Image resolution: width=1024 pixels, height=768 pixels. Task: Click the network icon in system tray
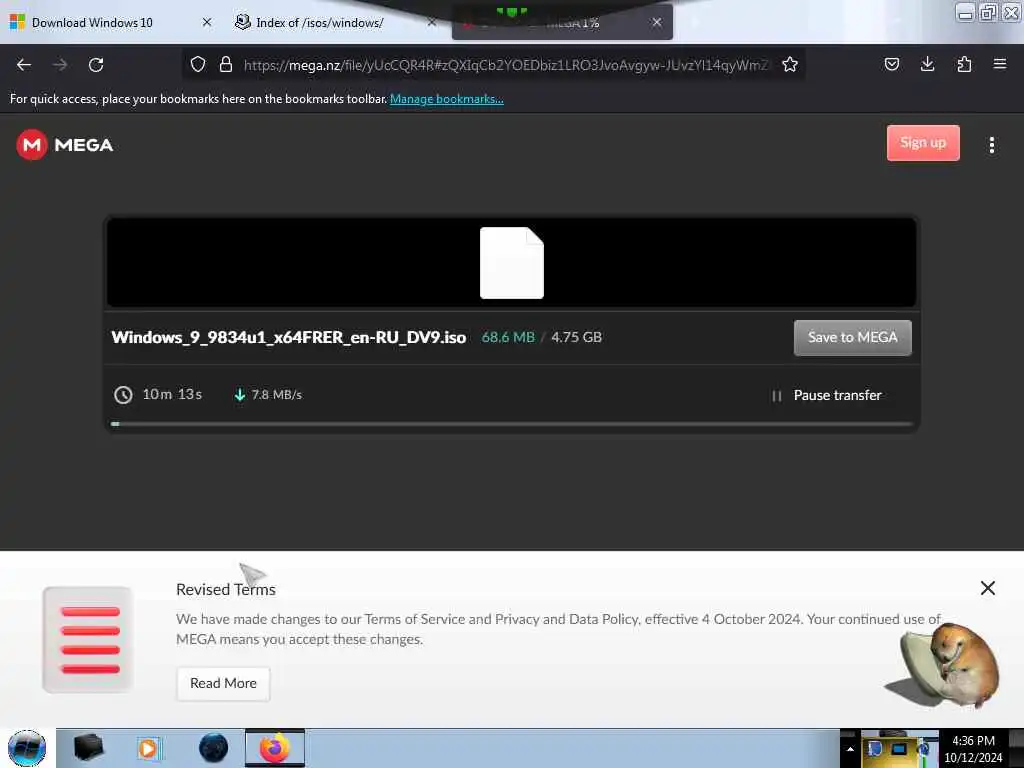[x=900, y=748]
